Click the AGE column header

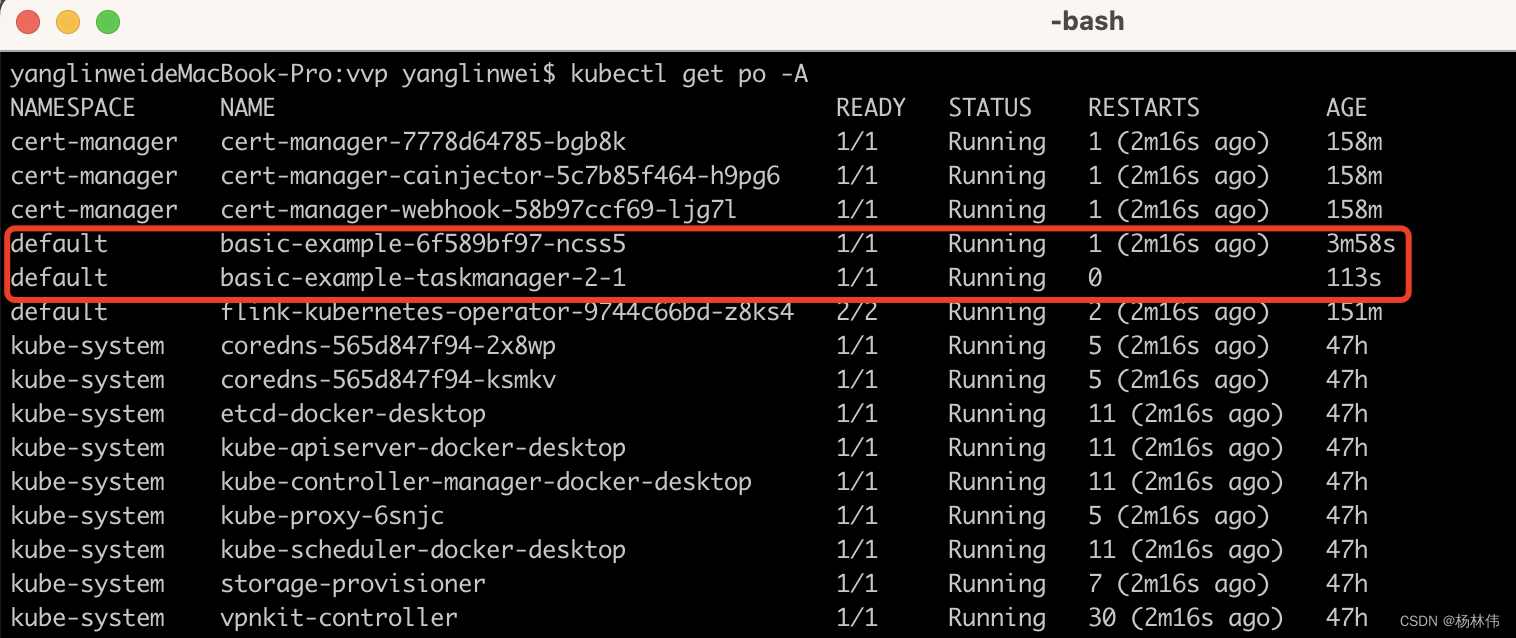point(1346,108)
